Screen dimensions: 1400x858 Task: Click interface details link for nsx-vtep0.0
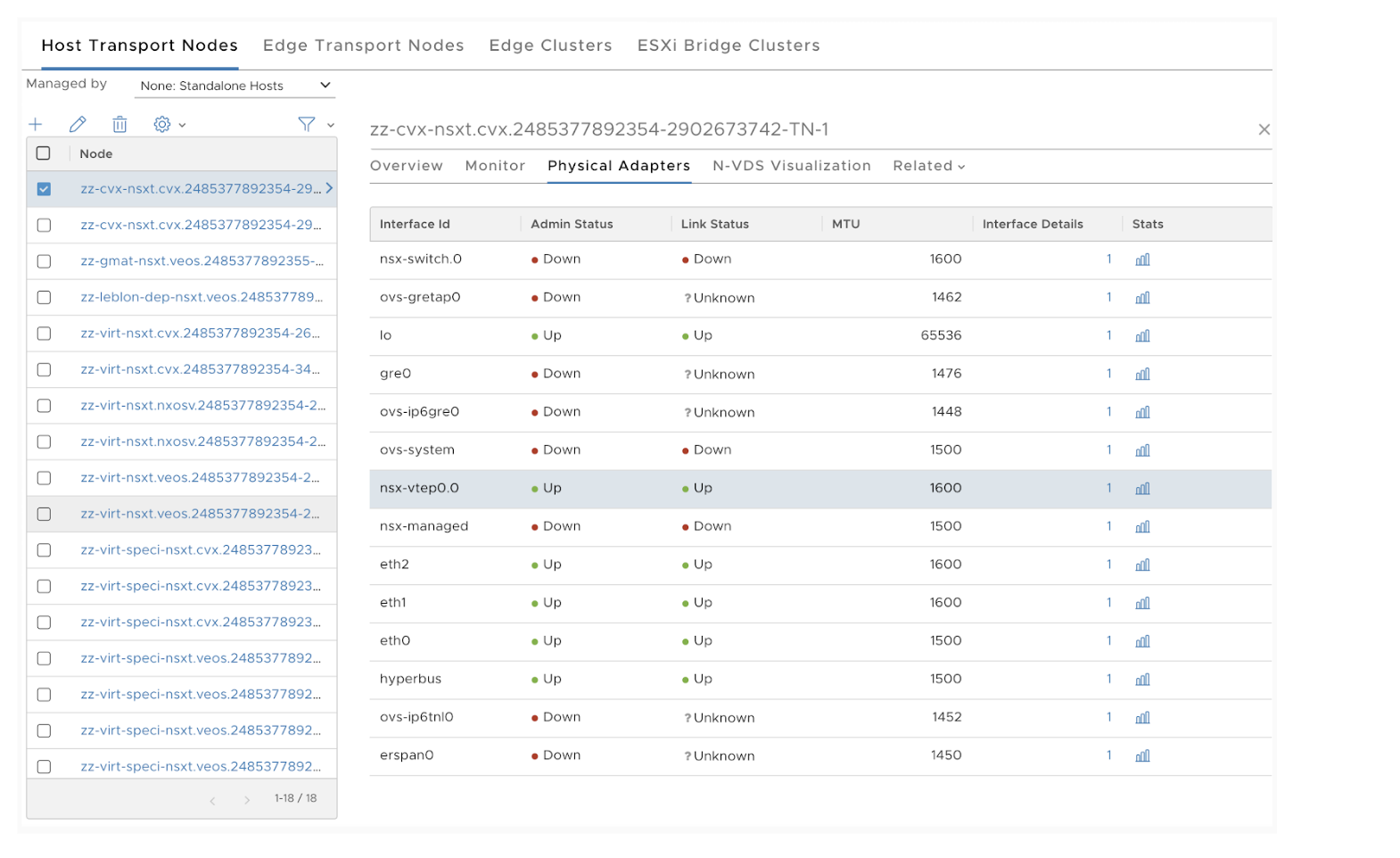click(x=1108, y=488)
